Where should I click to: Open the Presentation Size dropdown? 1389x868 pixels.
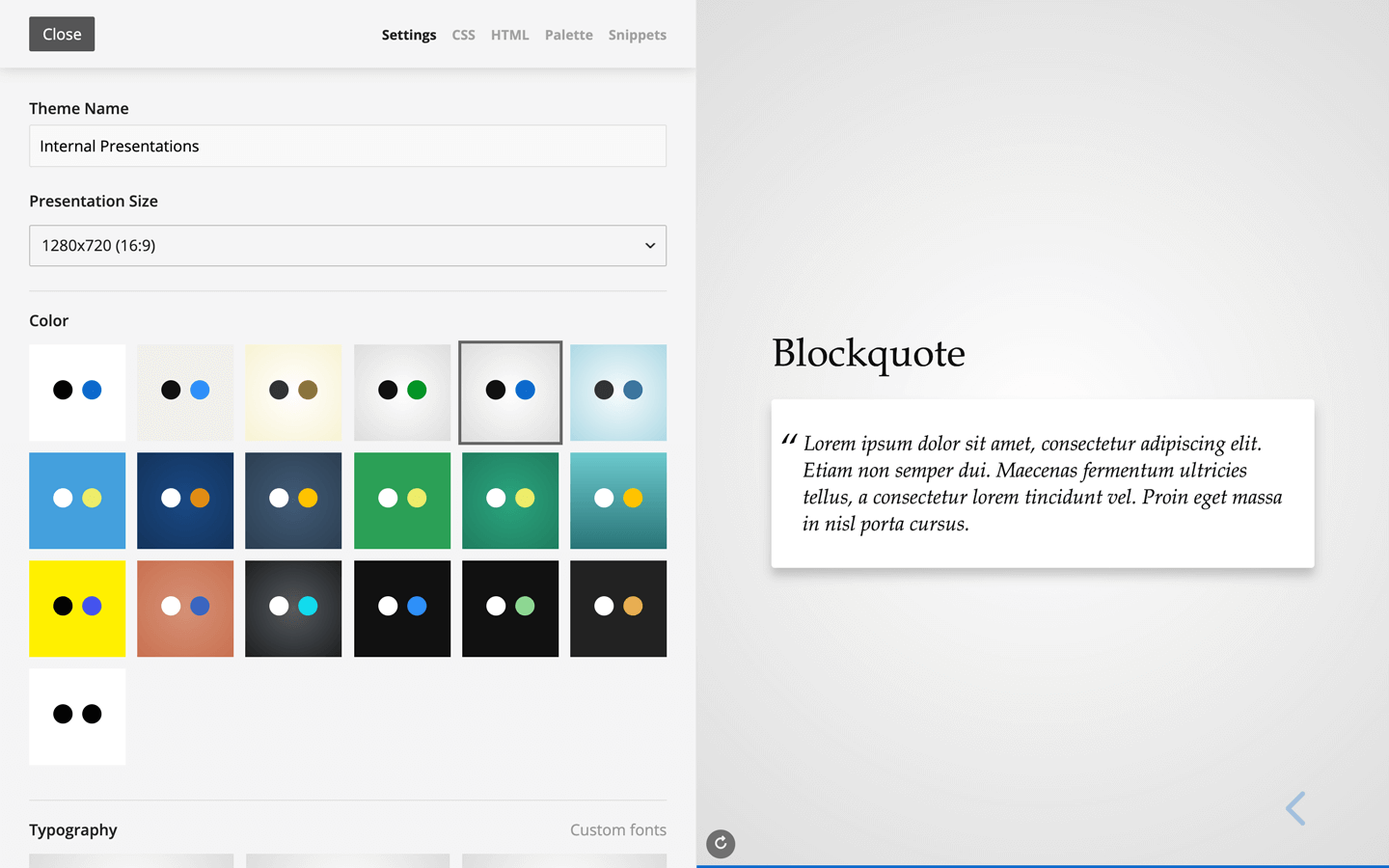point(347,246)
